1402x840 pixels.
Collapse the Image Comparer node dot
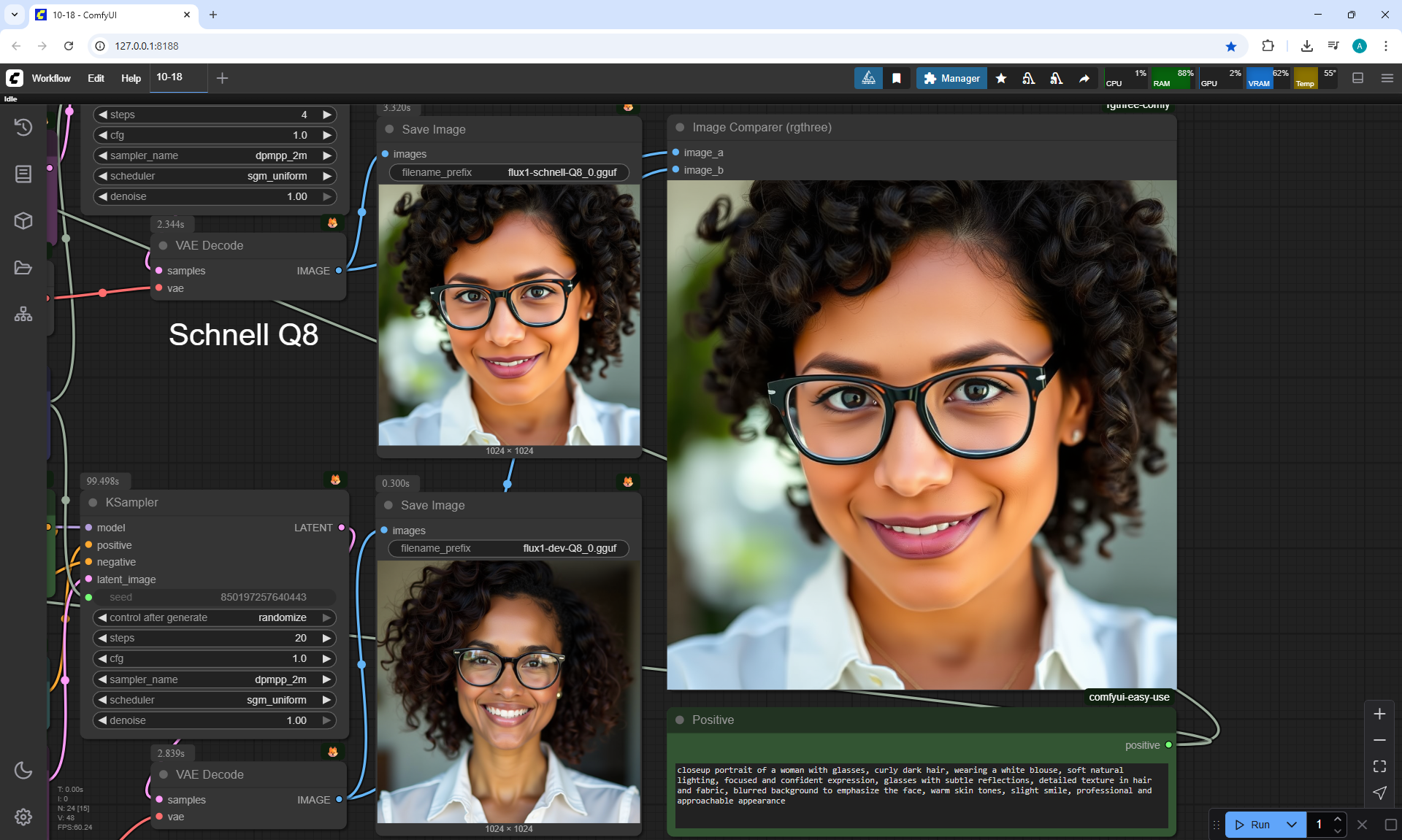(680, 127)
